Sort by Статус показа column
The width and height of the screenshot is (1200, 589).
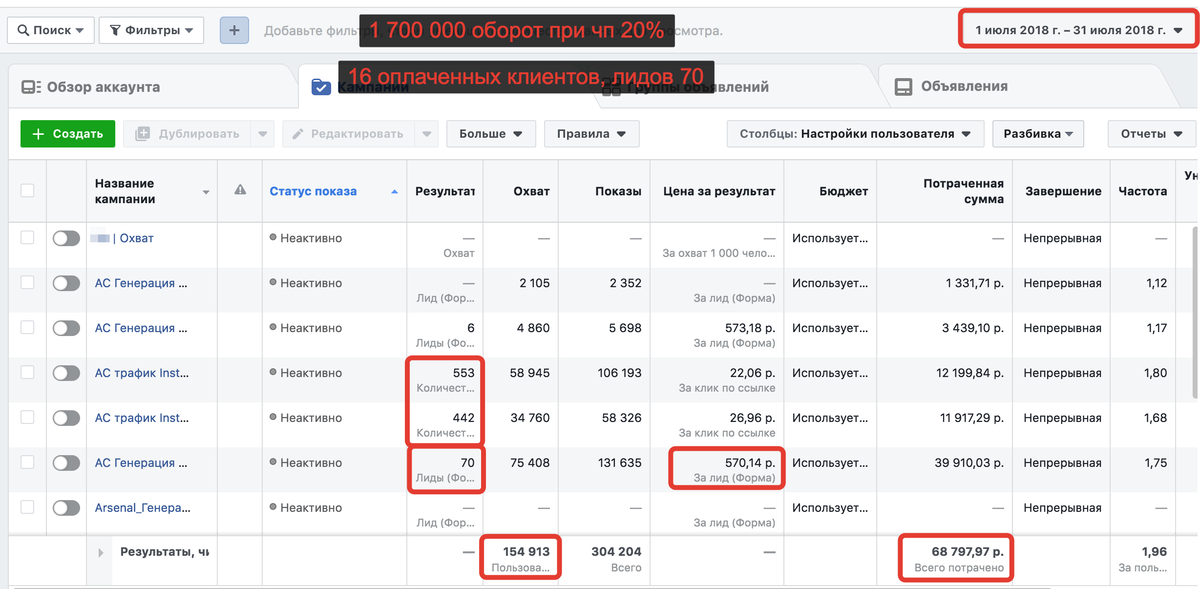(x=333, y=191)
